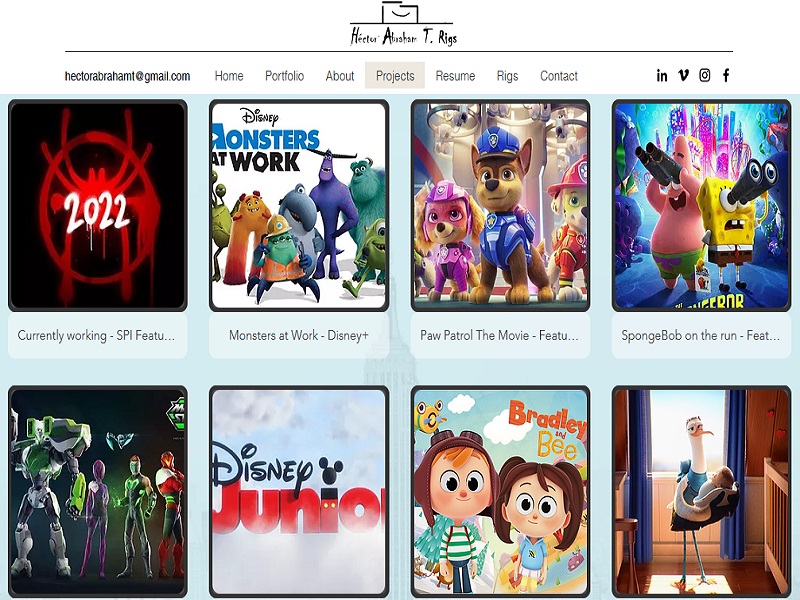Click the Facebook icon
Screen dimensions: 800x600
point(726,75)
